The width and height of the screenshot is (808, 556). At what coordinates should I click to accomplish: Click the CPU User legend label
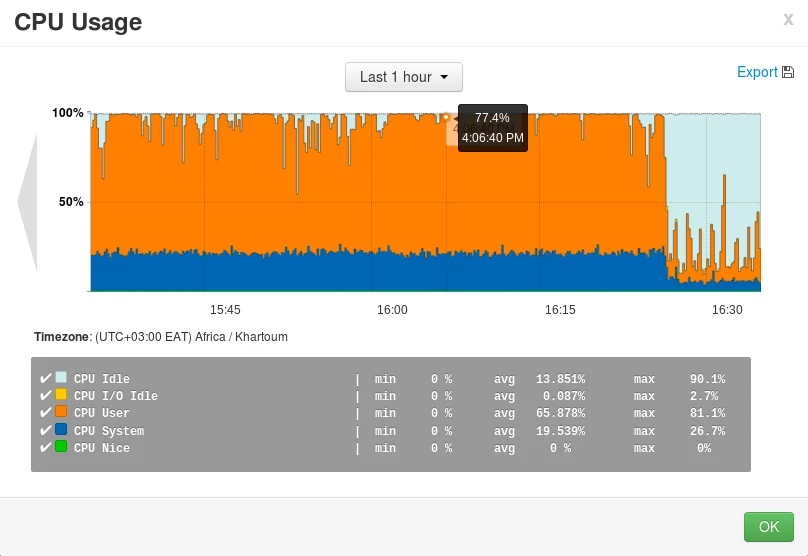pos(102,413)
